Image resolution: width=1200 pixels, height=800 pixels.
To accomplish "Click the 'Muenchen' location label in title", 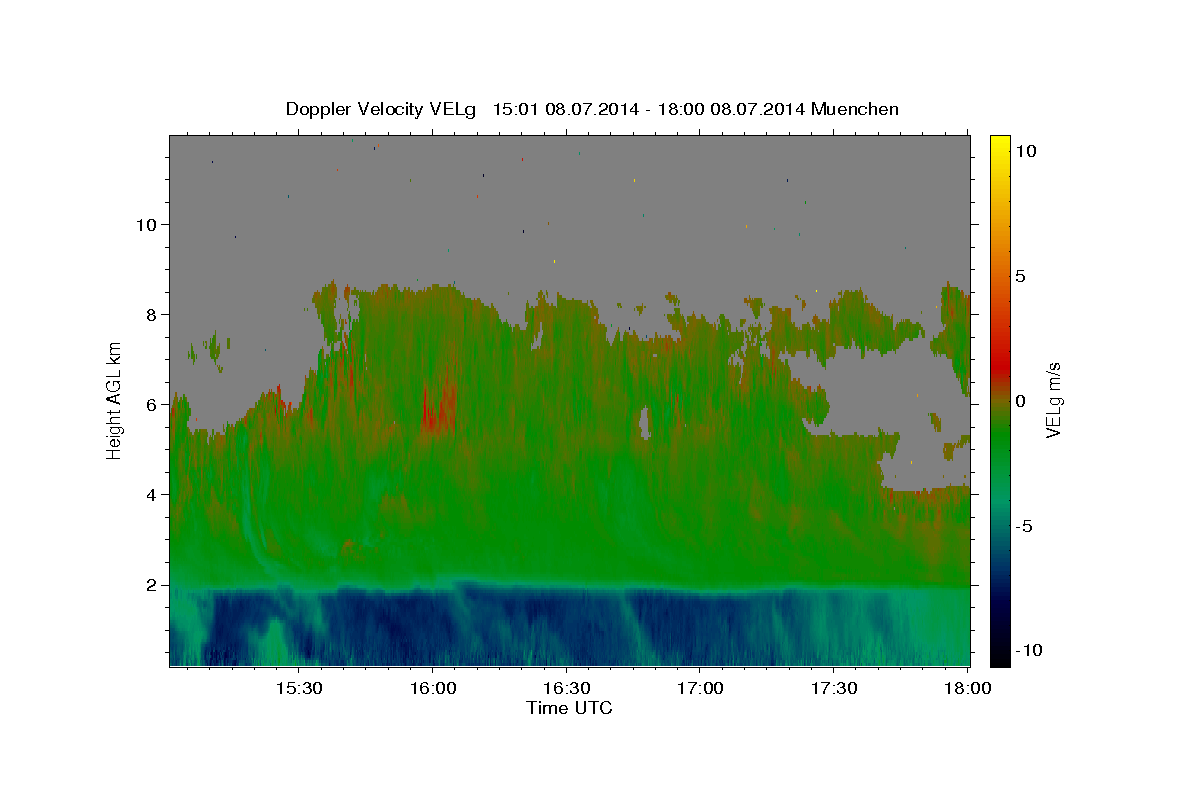I will pos(855,109).
